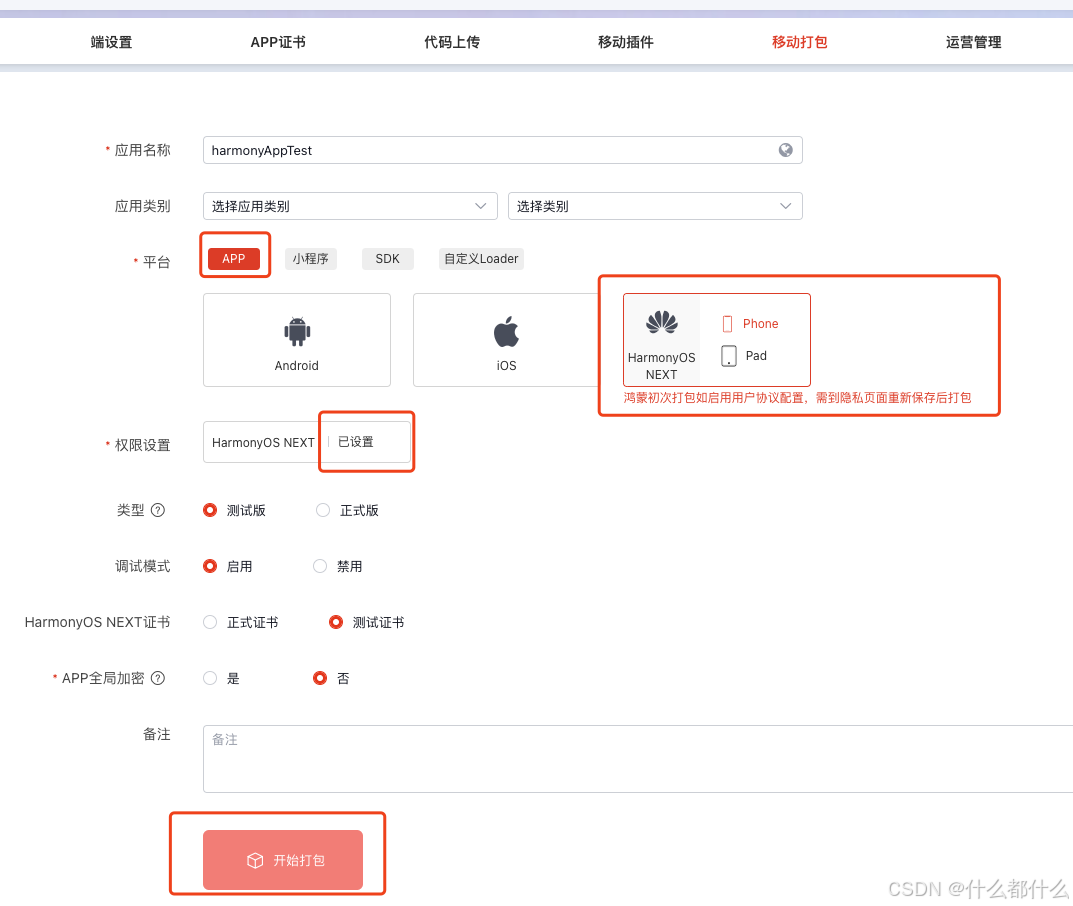Viewport: 1073px width, 906px height.
Task: Select the 小程序 platform button
Action: 311,259
